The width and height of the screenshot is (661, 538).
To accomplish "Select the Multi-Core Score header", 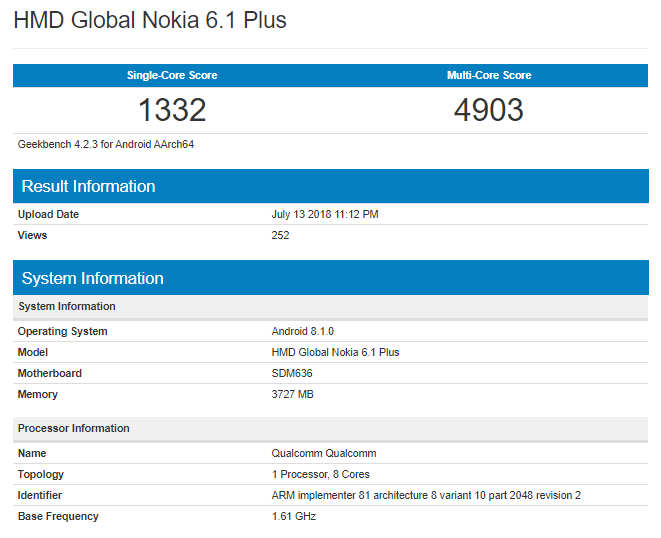I will [489, 75].
